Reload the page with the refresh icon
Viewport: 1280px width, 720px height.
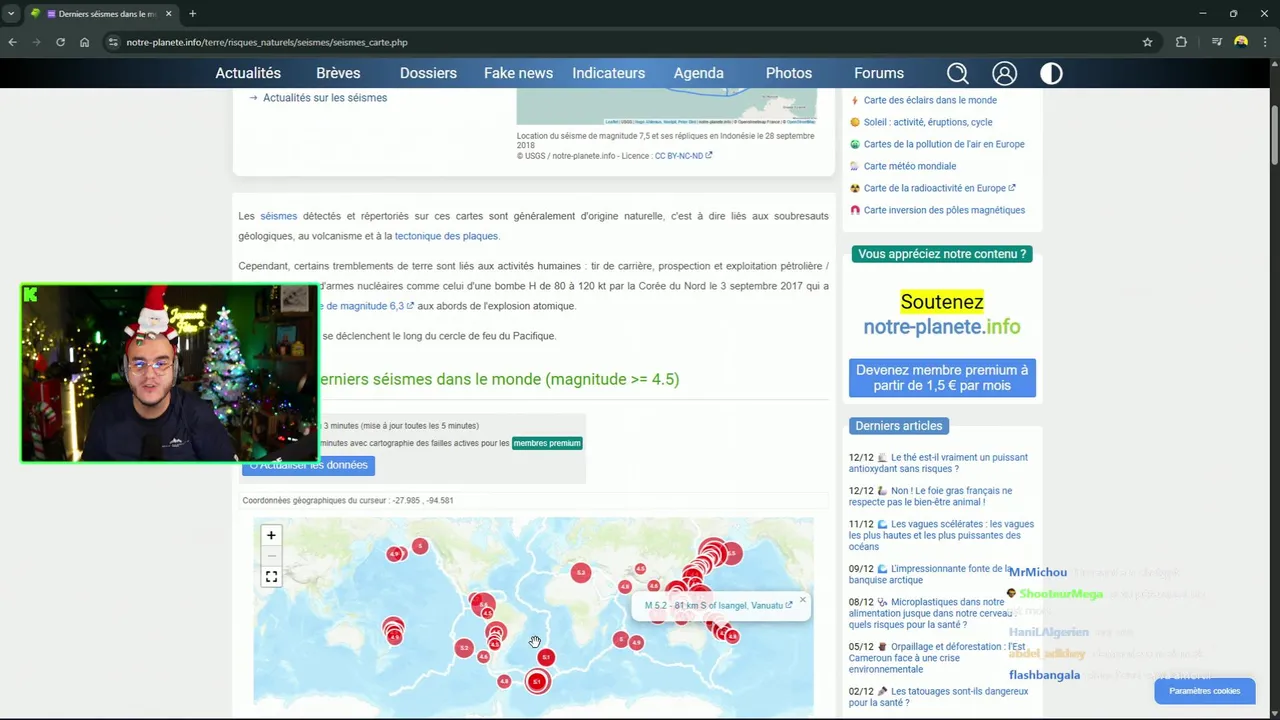pyautogui.click(x=60, y=42)
